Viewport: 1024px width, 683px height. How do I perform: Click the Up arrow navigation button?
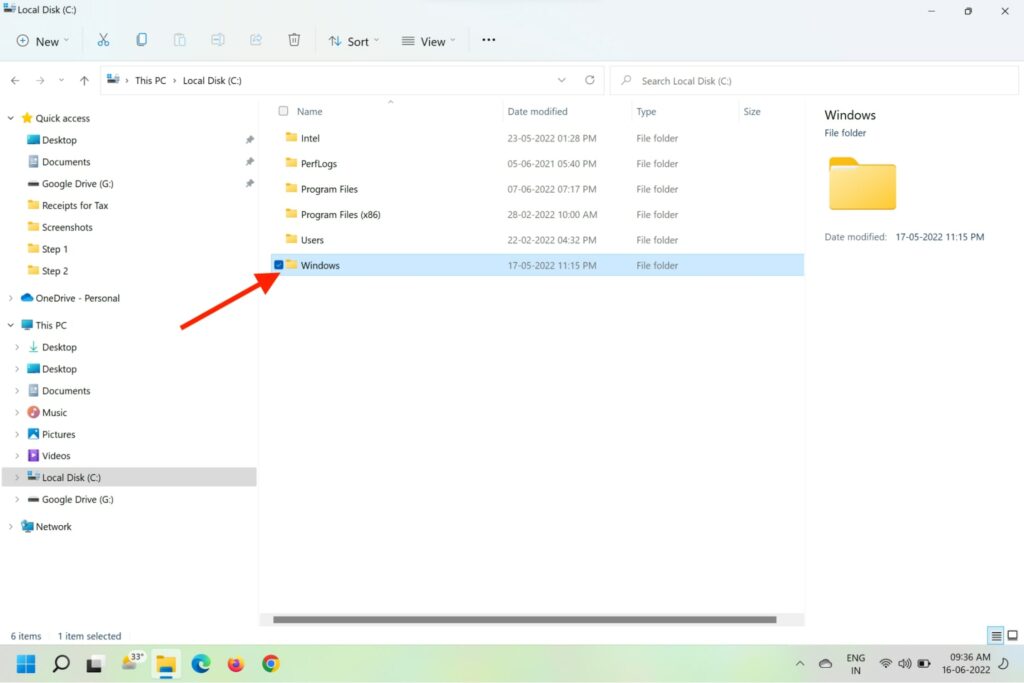tap(84, 81)
